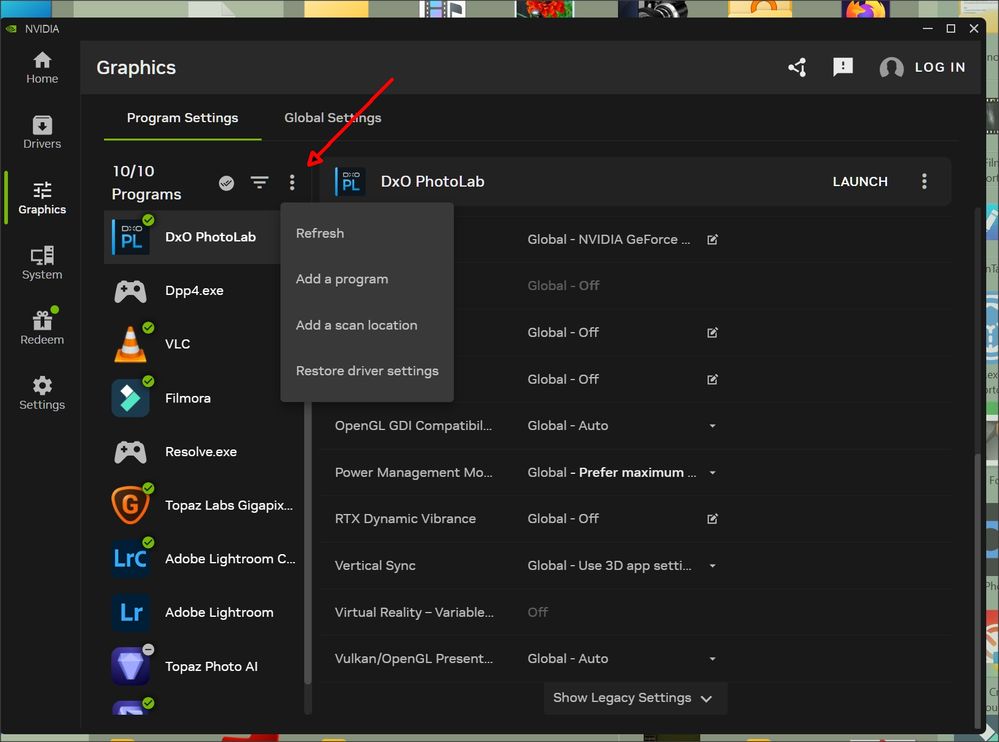Select the Adobe Lightroom Lr icon

(x=131, y=612)
